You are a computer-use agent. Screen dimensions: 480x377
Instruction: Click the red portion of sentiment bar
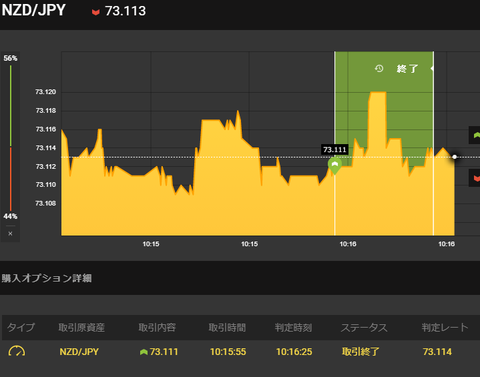click(x=10, y=179)
